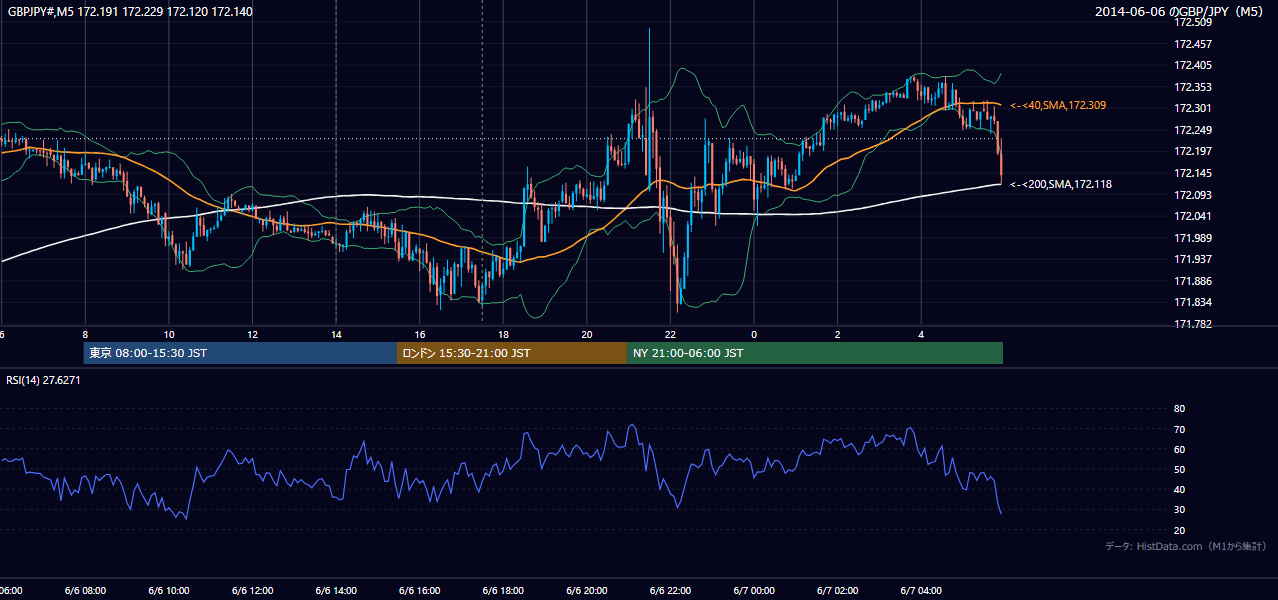Click the 40 SMA 172.309 label
This screenshot has width=1278, height=600.
[x=1058, y=105]
